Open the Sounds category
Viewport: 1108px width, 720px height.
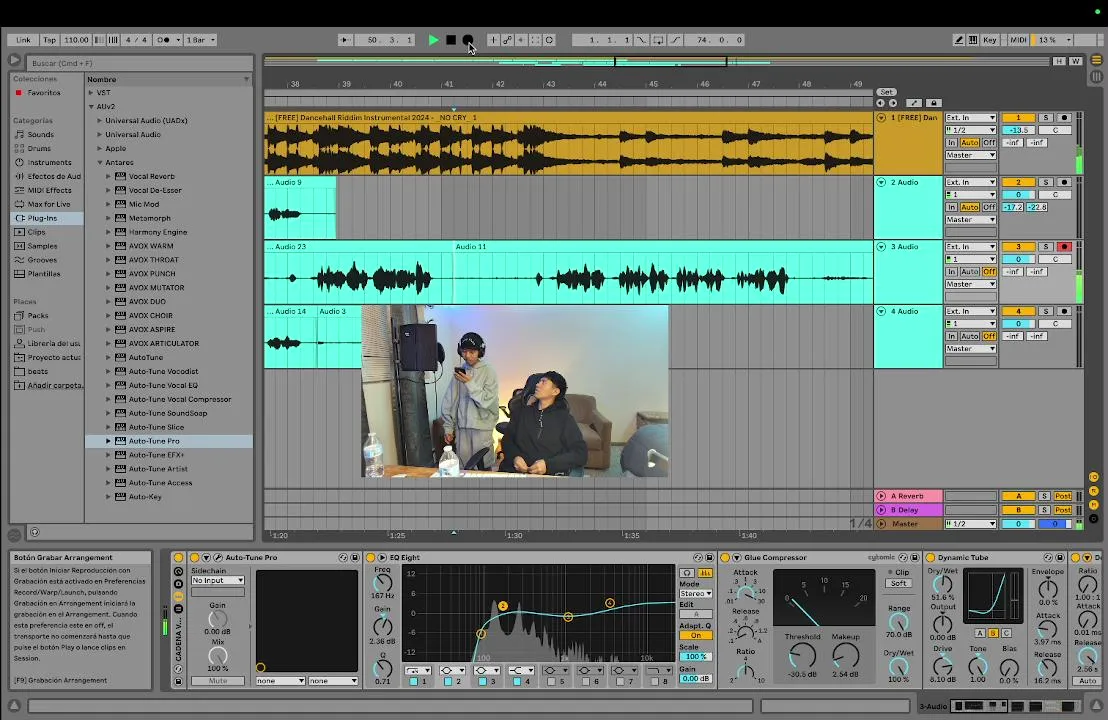click(x=40, y=134)
